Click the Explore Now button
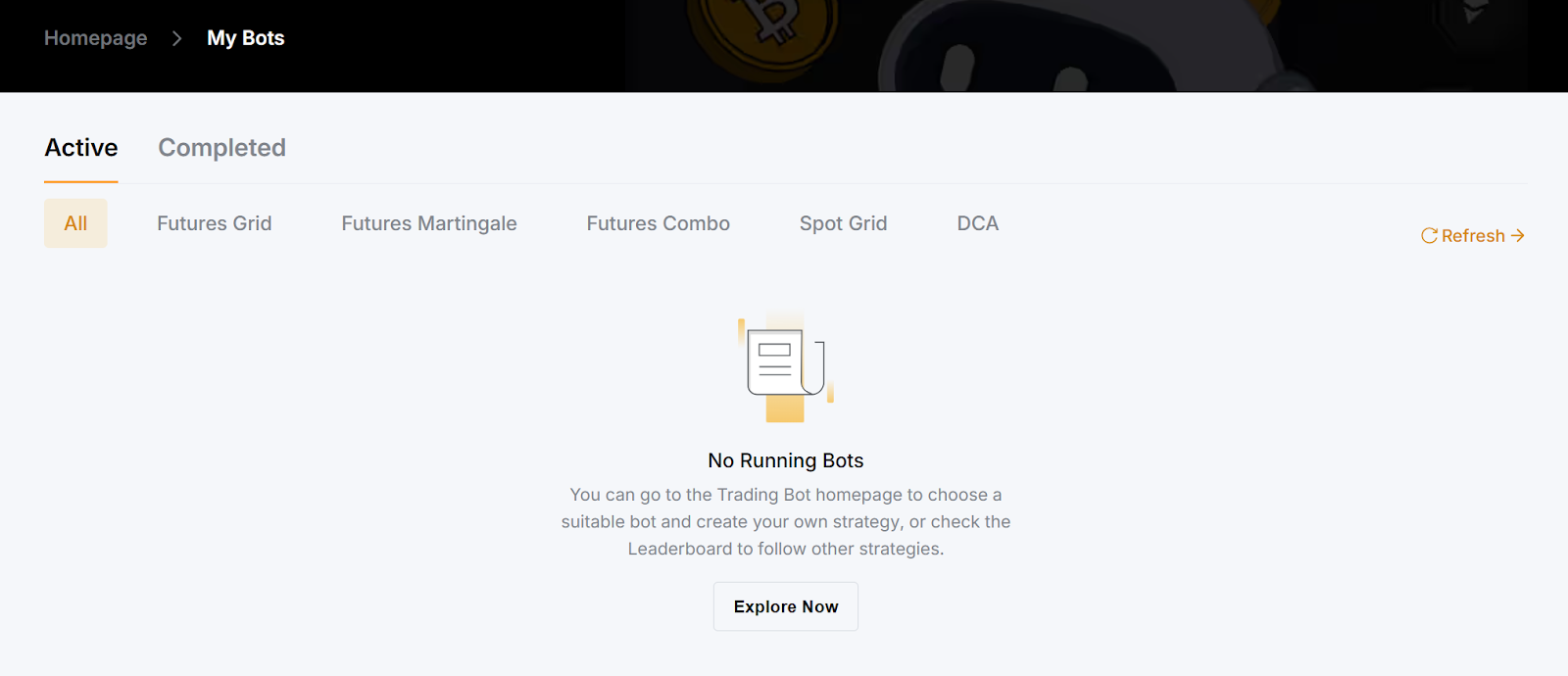 (x=785, y=606)
